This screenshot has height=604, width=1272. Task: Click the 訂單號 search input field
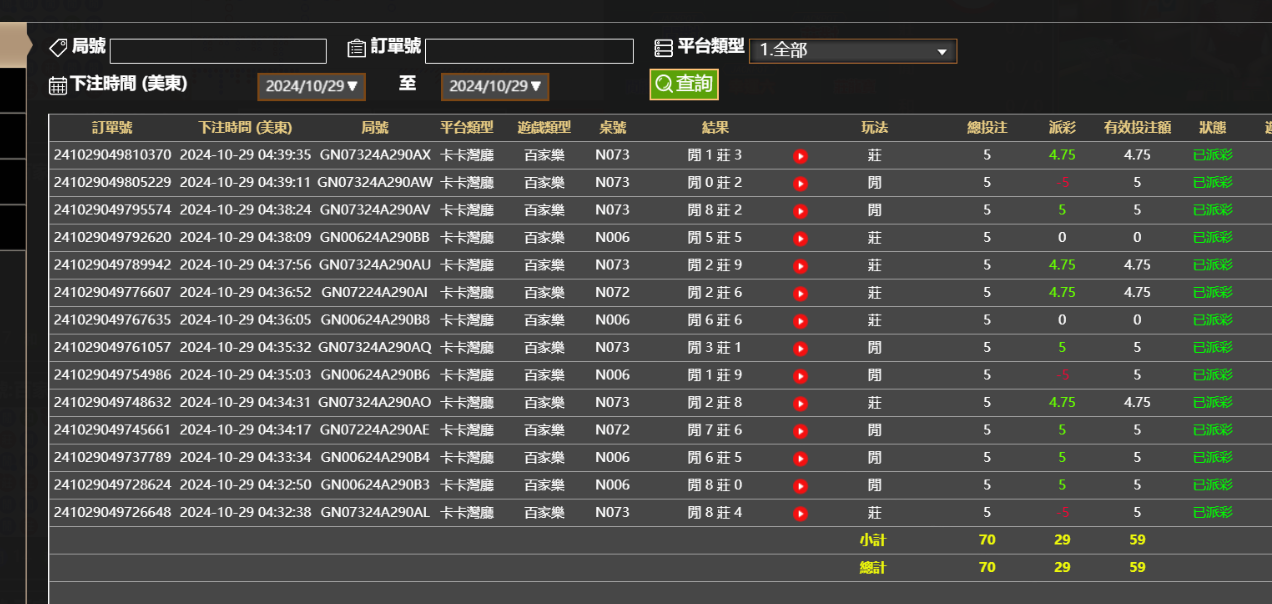pos(530,50)
